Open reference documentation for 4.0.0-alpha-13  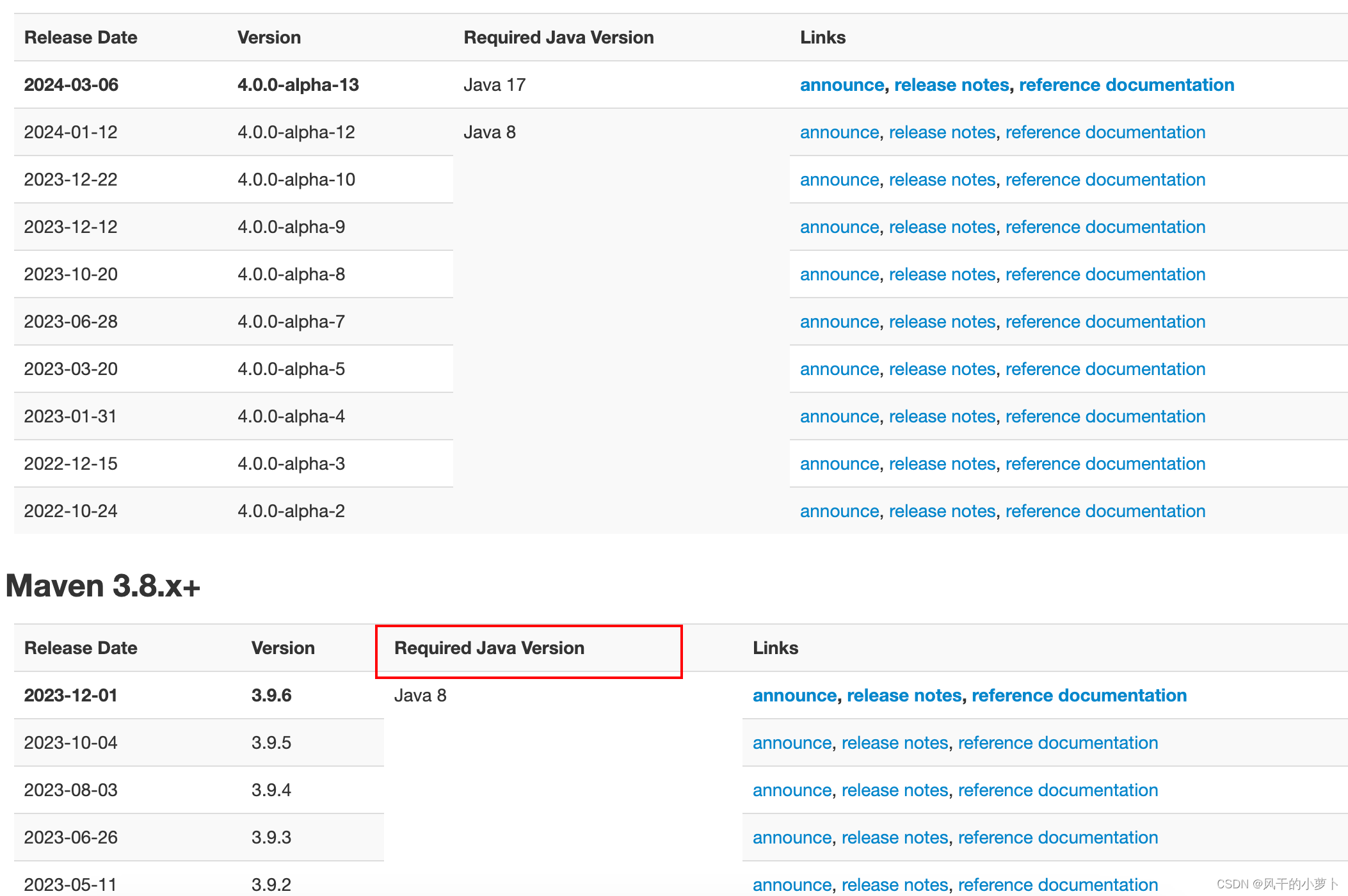click(x=1127, y=84)
